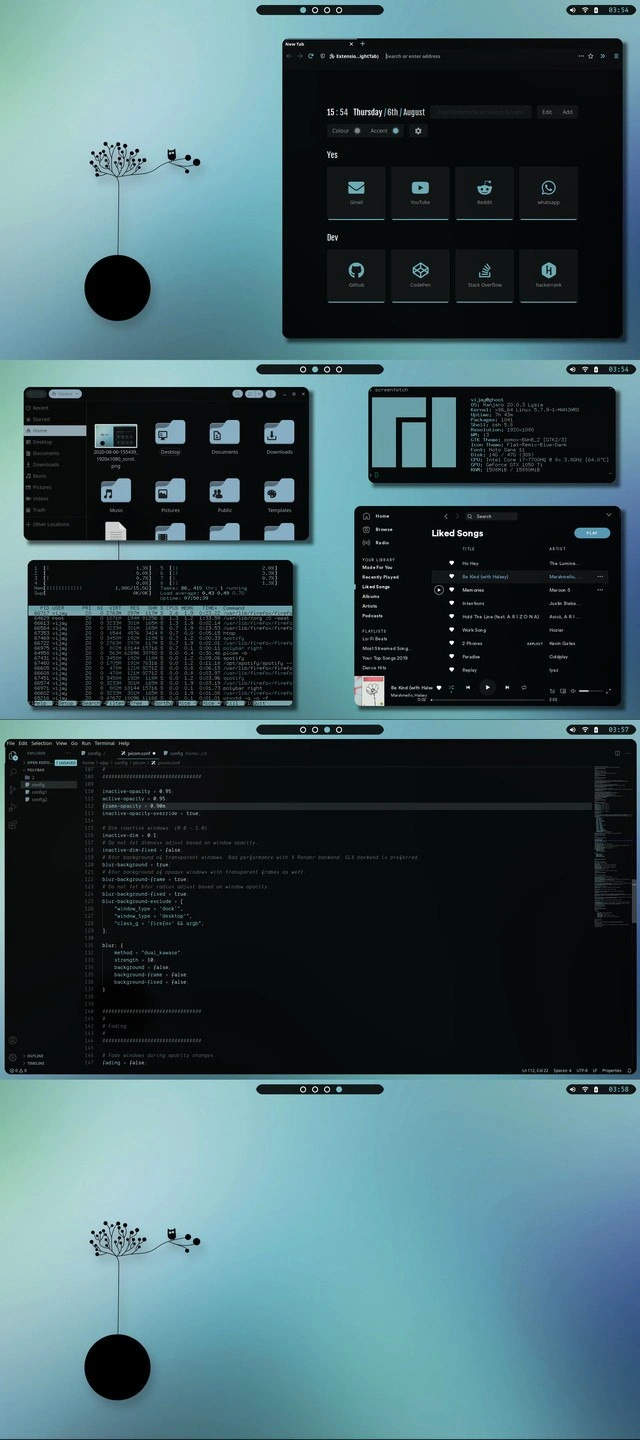Screen dimensions: 640x1440
Task: Open more options on the Be Kind row
Action: [600, 577]
